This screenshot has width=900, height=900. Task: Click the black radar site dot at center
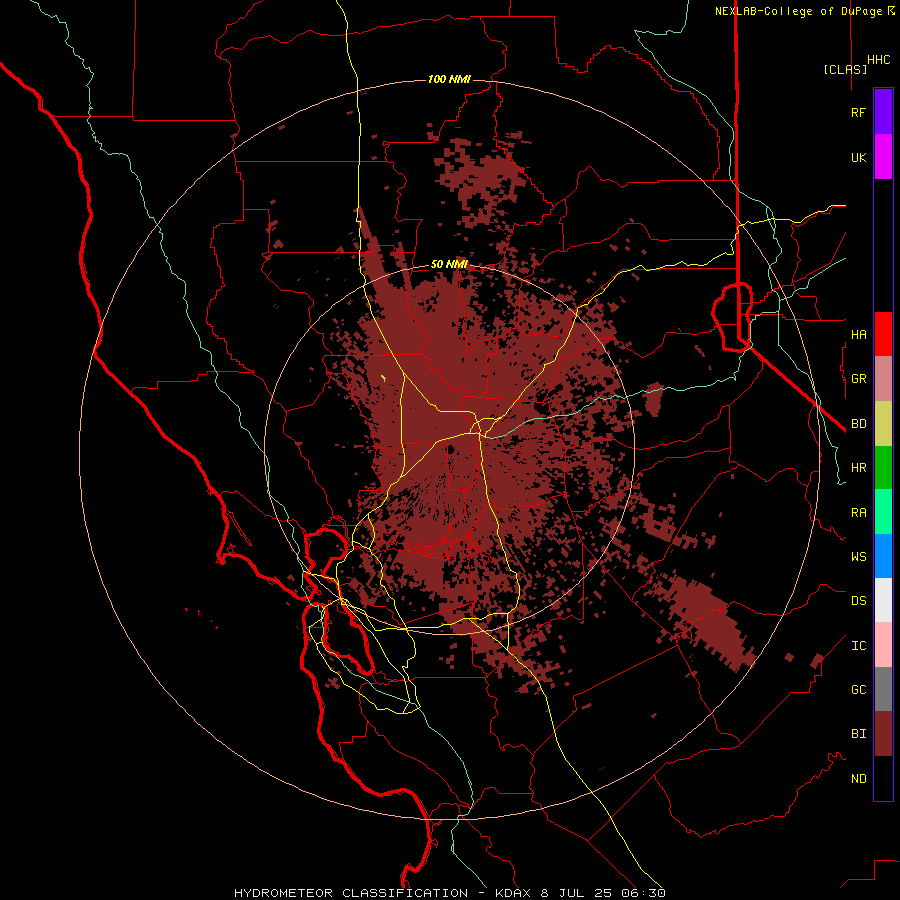click(451, 449)
